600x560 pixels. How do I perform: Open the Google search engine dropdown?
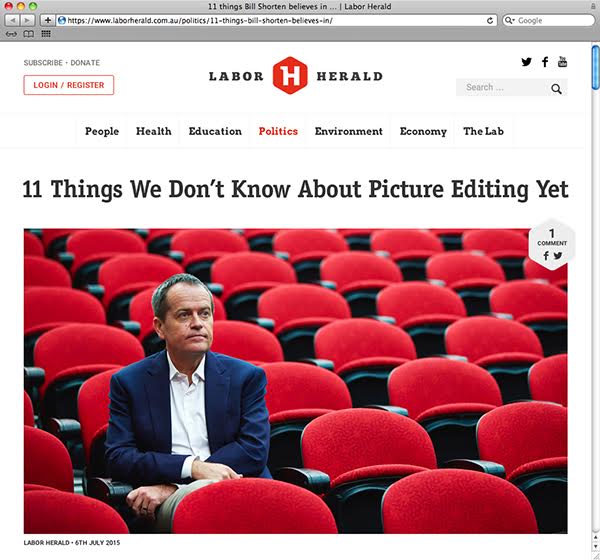pos(509,20)
